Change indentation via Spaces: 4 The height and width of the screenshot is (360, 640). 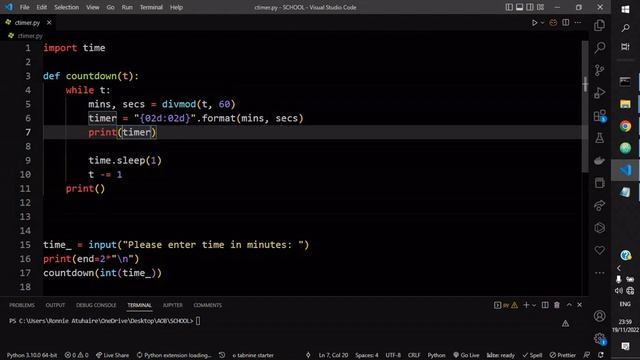(x=367, y=355)
